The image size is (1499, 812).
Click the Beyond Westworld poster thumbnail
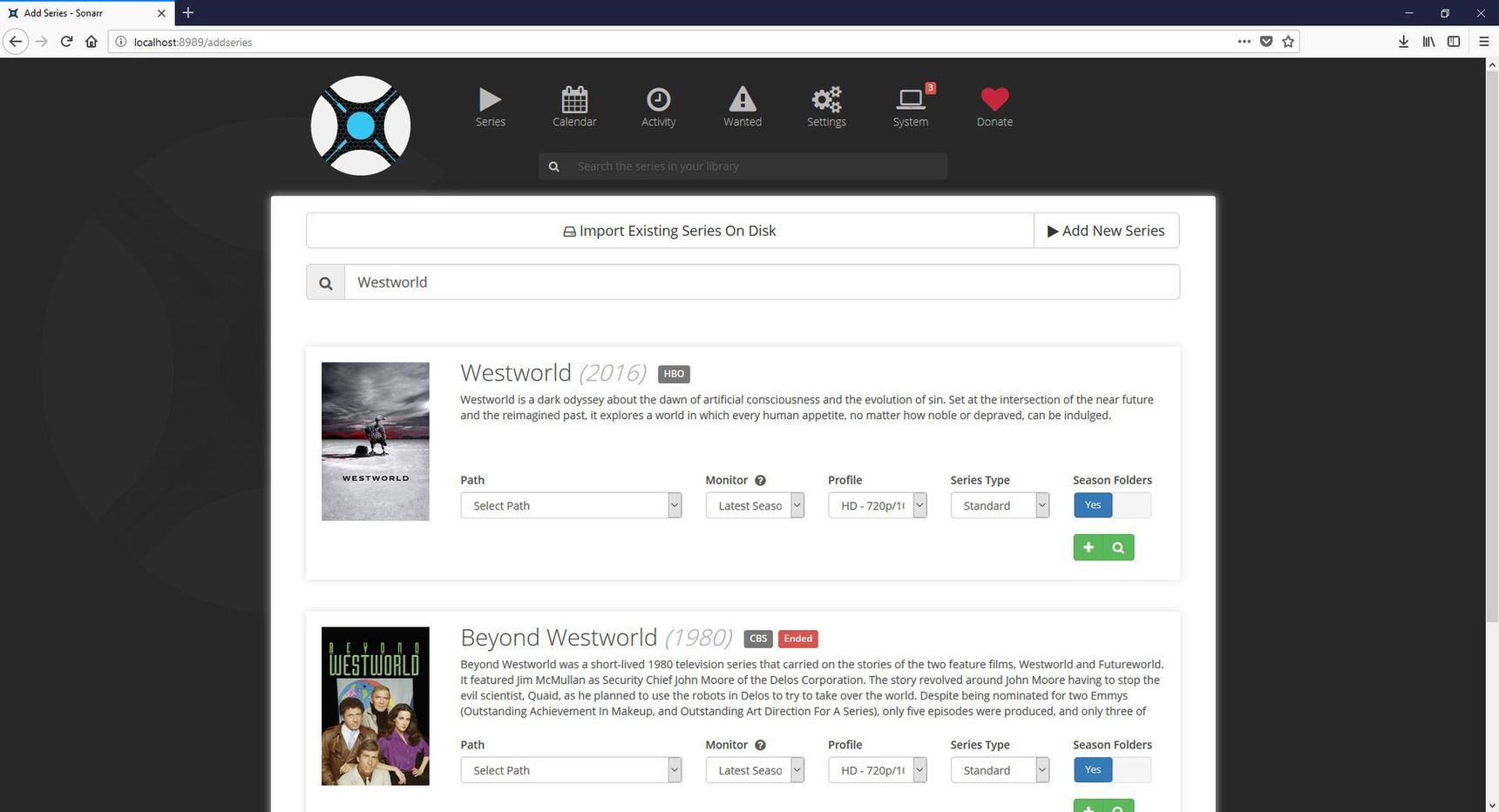(x=376, y=707)
